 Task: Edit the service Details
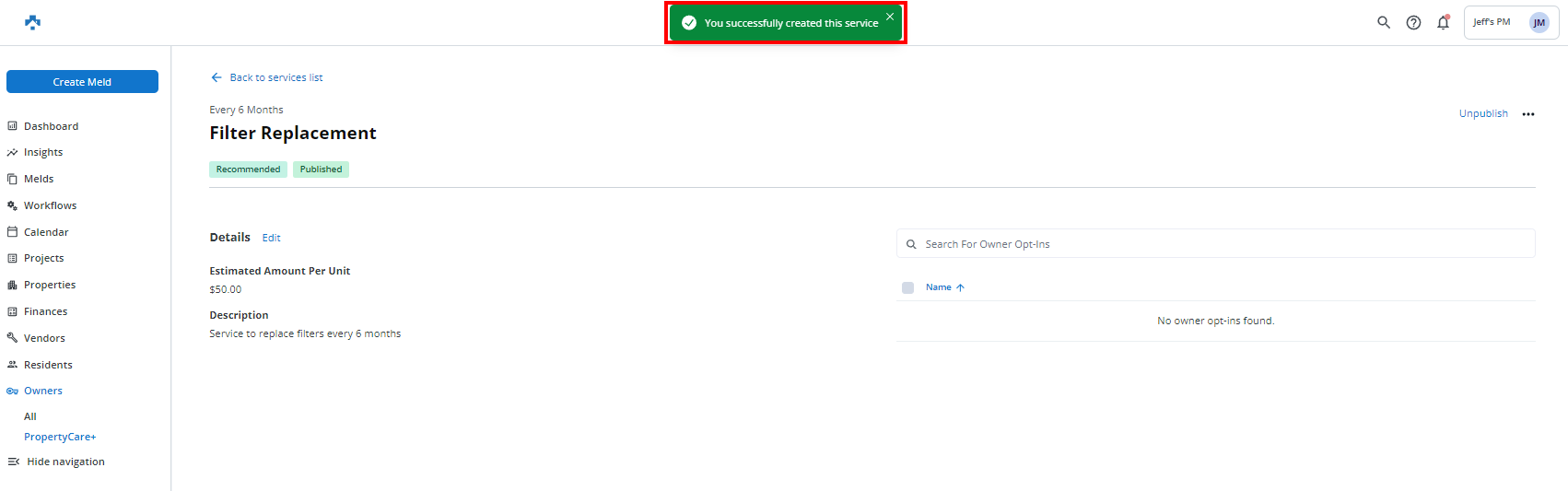(271, 238)
